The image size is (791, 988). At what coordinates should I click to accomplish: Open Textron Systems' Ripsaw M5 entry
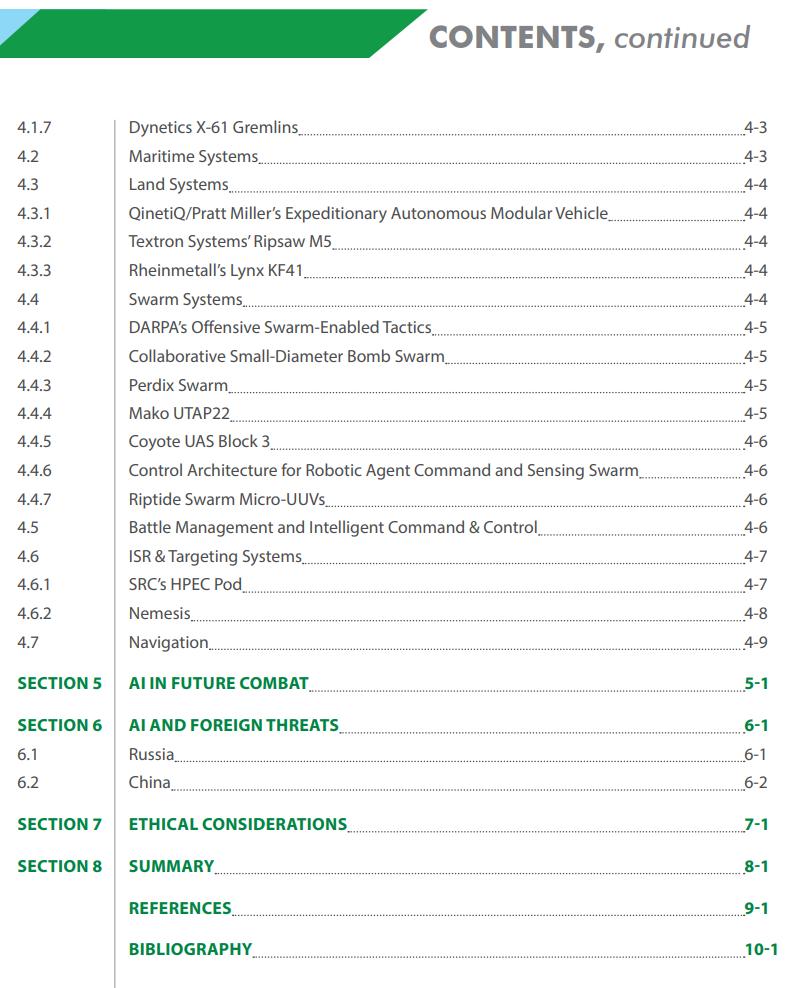point(230,242)
